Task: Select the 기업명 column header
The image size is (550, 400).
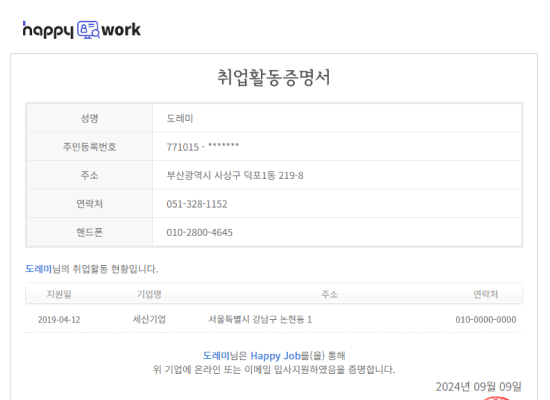Action: coord(149,294)
